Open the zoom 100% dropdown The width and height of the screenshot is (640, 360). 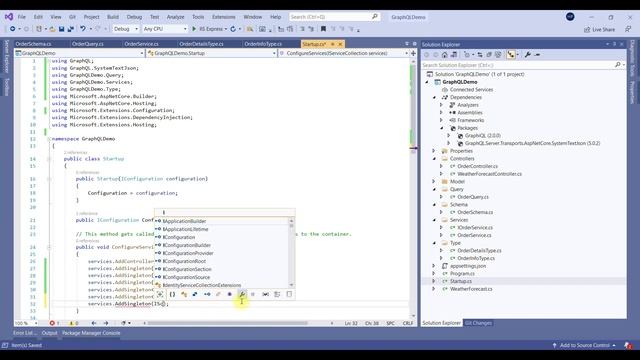[x=27, y=323]
